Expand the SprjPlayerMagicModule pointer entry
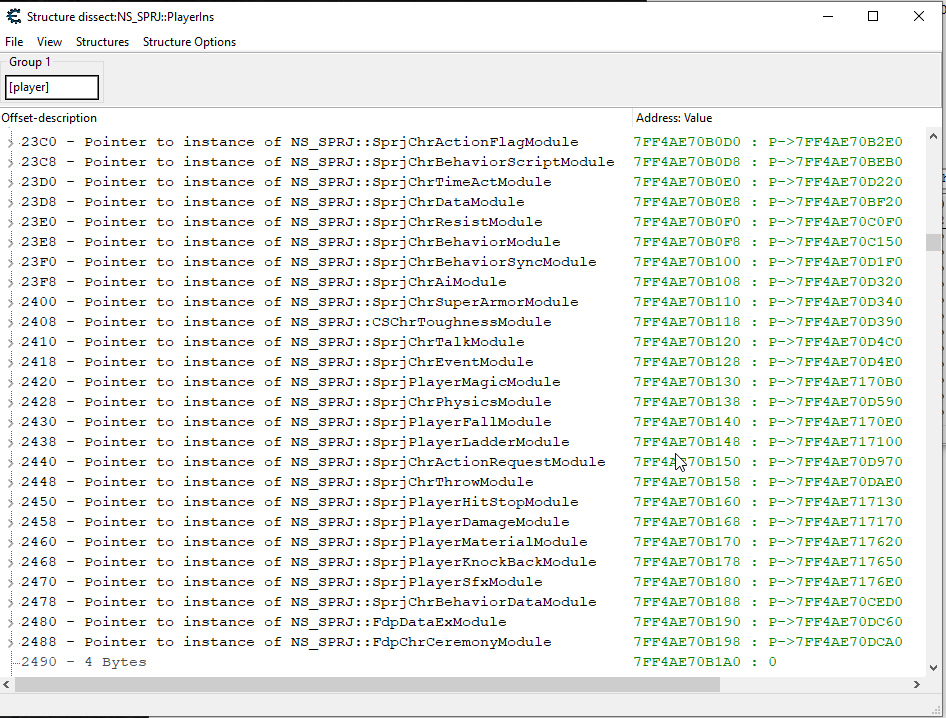The height and width of the screenshot is (718, 946). (11, 382)
